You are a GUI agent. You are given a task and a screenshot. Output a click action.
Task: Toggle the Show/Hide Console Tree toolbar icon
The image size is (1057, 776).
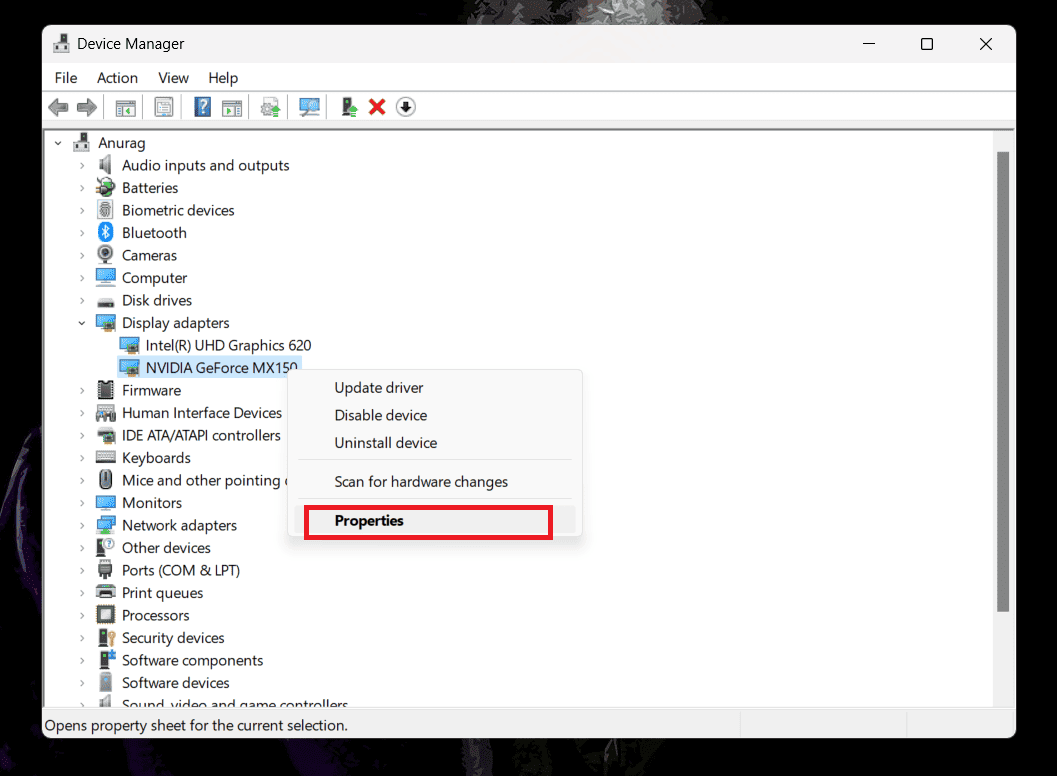pos(125,107)
